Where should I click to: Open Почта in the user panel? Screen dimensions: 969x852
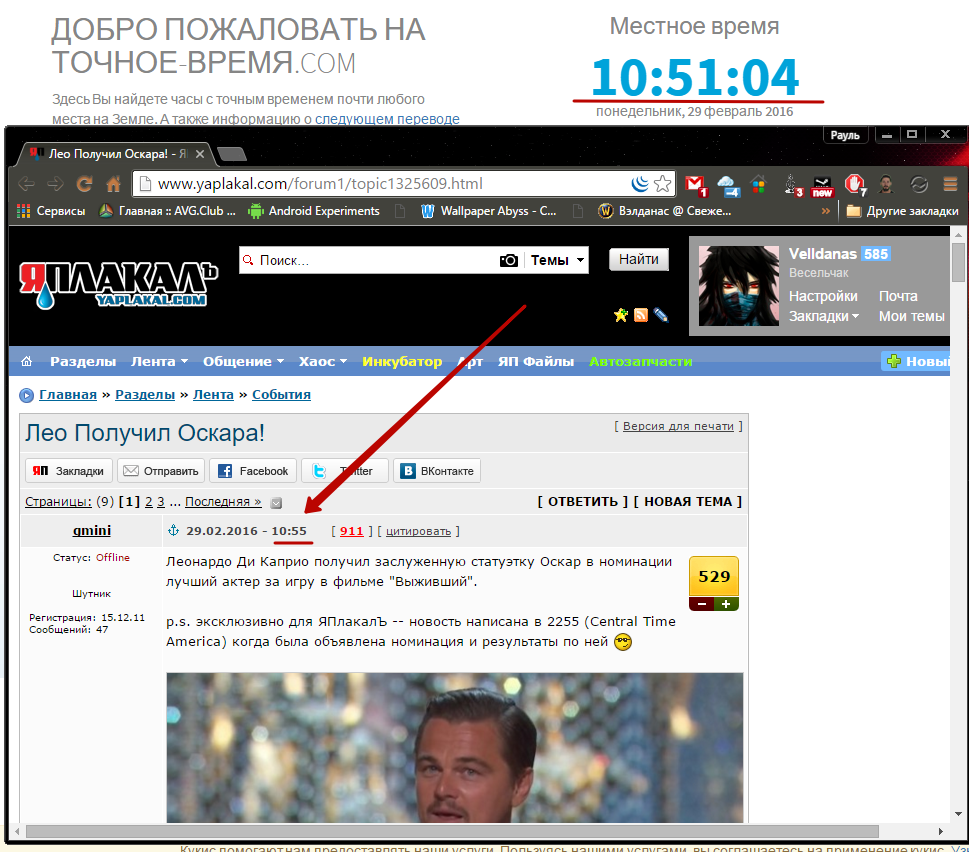point(898,296)
